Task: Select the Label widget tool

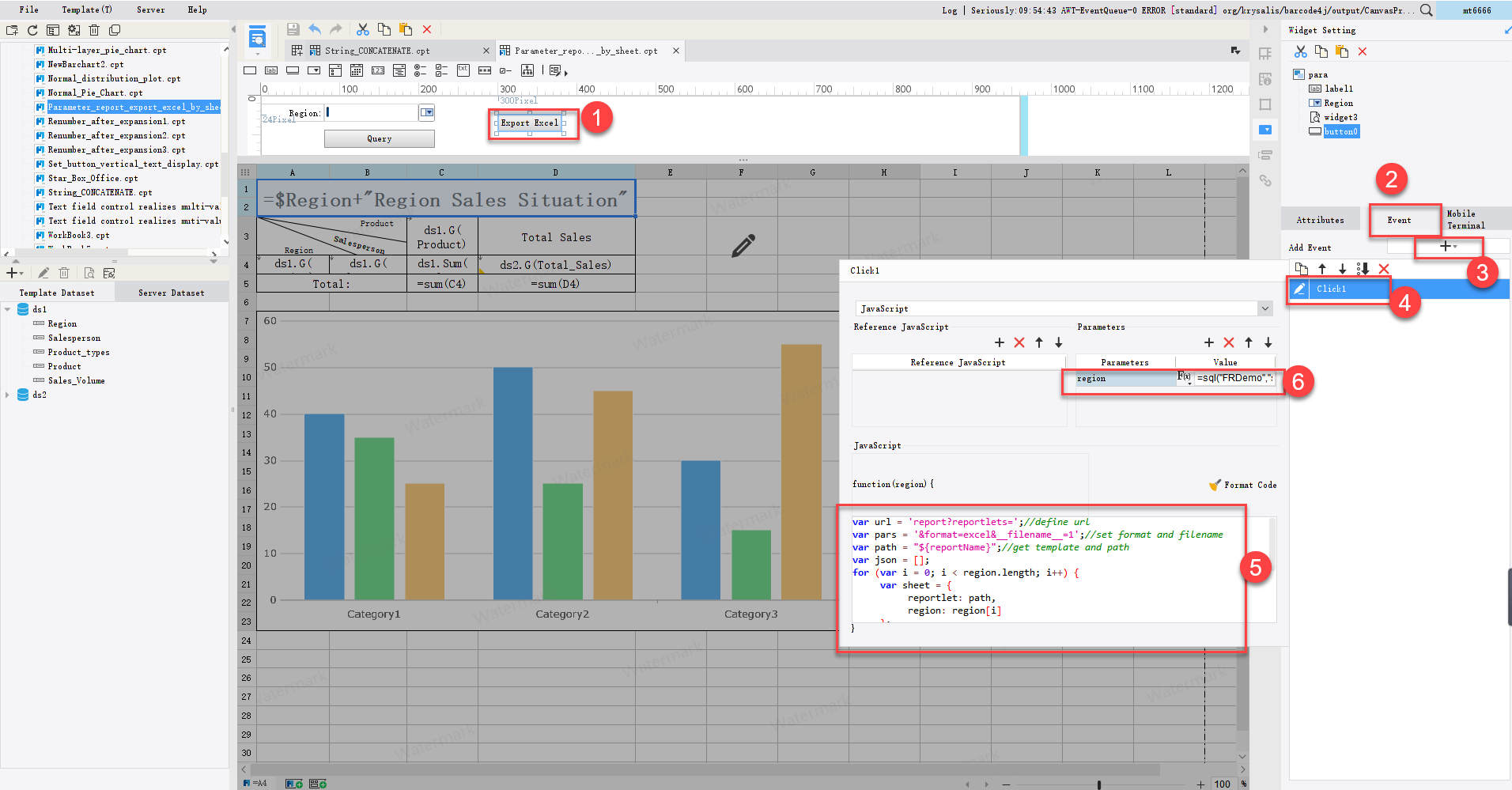Action: coord(271,70)
